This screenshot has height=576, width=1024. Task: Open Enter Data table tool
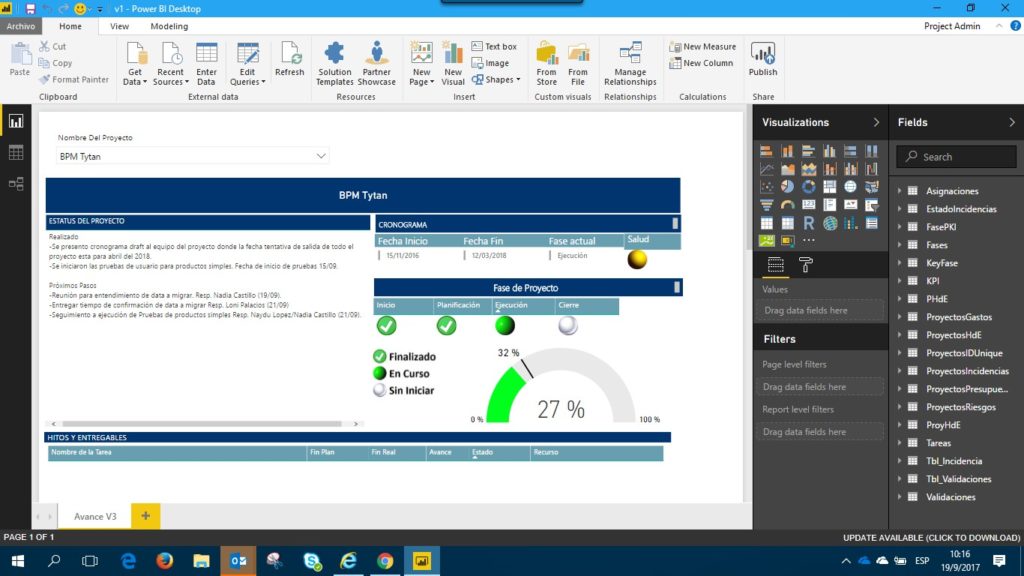coord(206,63)
